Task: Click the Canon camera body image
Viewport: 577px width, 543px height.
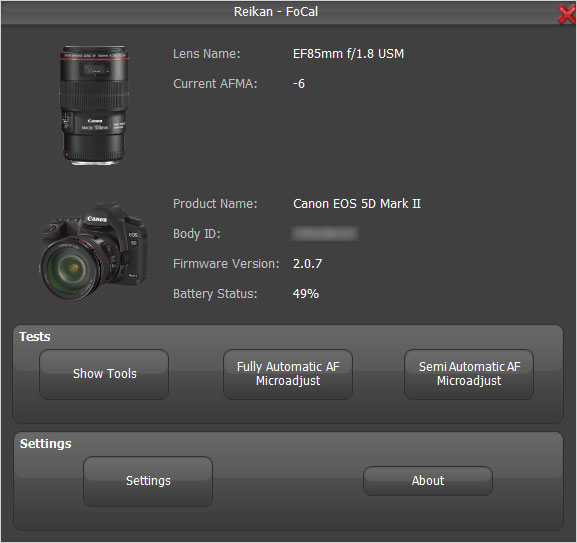Action: pyautogui.click(x=94, y=251)
